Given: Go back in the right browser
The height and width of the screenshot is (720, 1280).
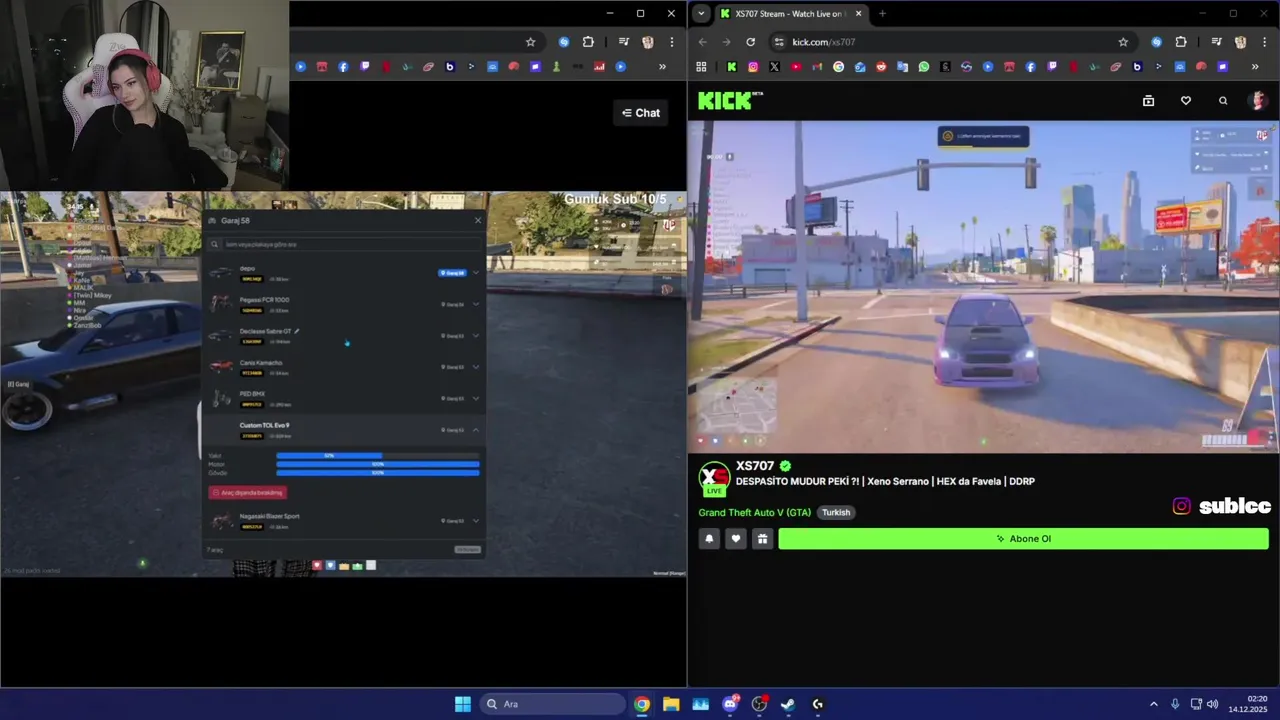Looking at the screenshot, I should coord(702,42).
